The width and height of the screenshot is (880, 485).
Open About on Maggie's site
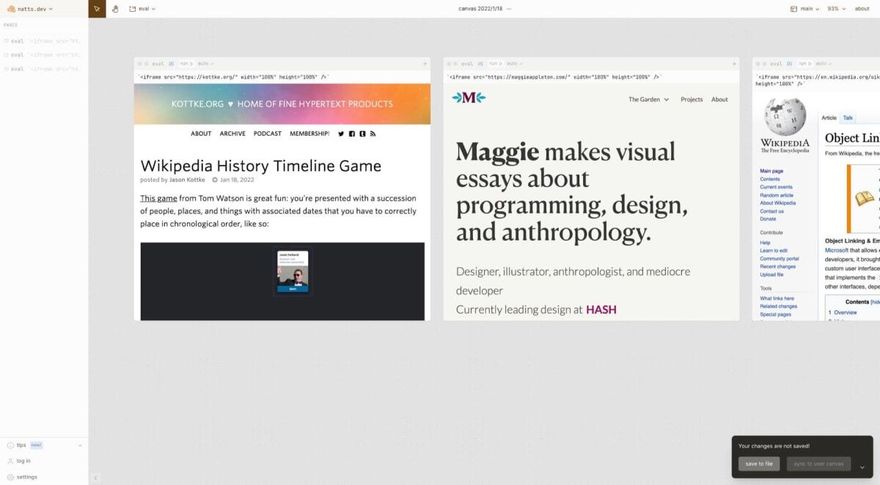[719, 99]
